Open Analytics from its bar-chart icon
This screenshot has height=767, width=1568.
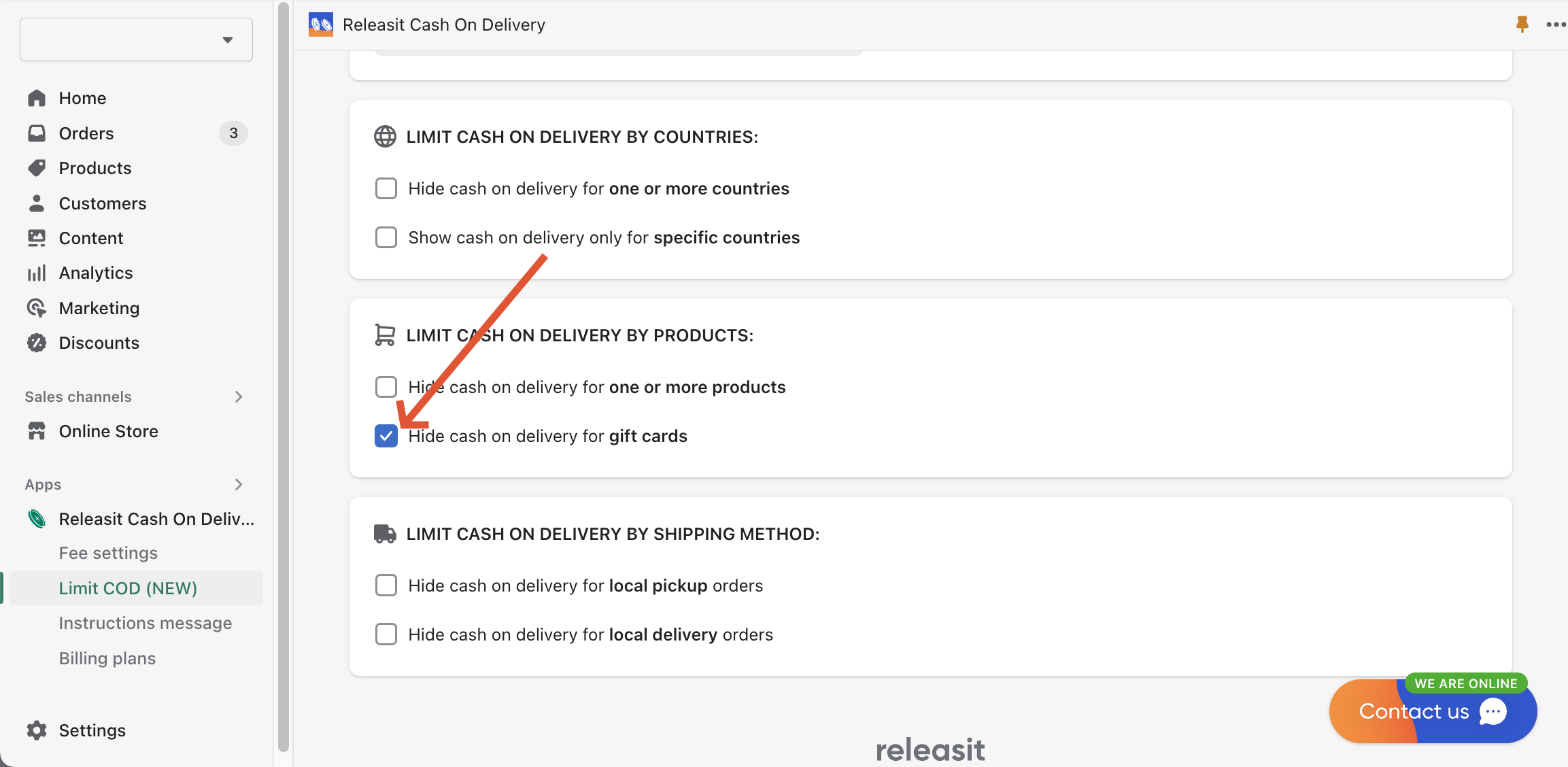(x=37, y=273)
